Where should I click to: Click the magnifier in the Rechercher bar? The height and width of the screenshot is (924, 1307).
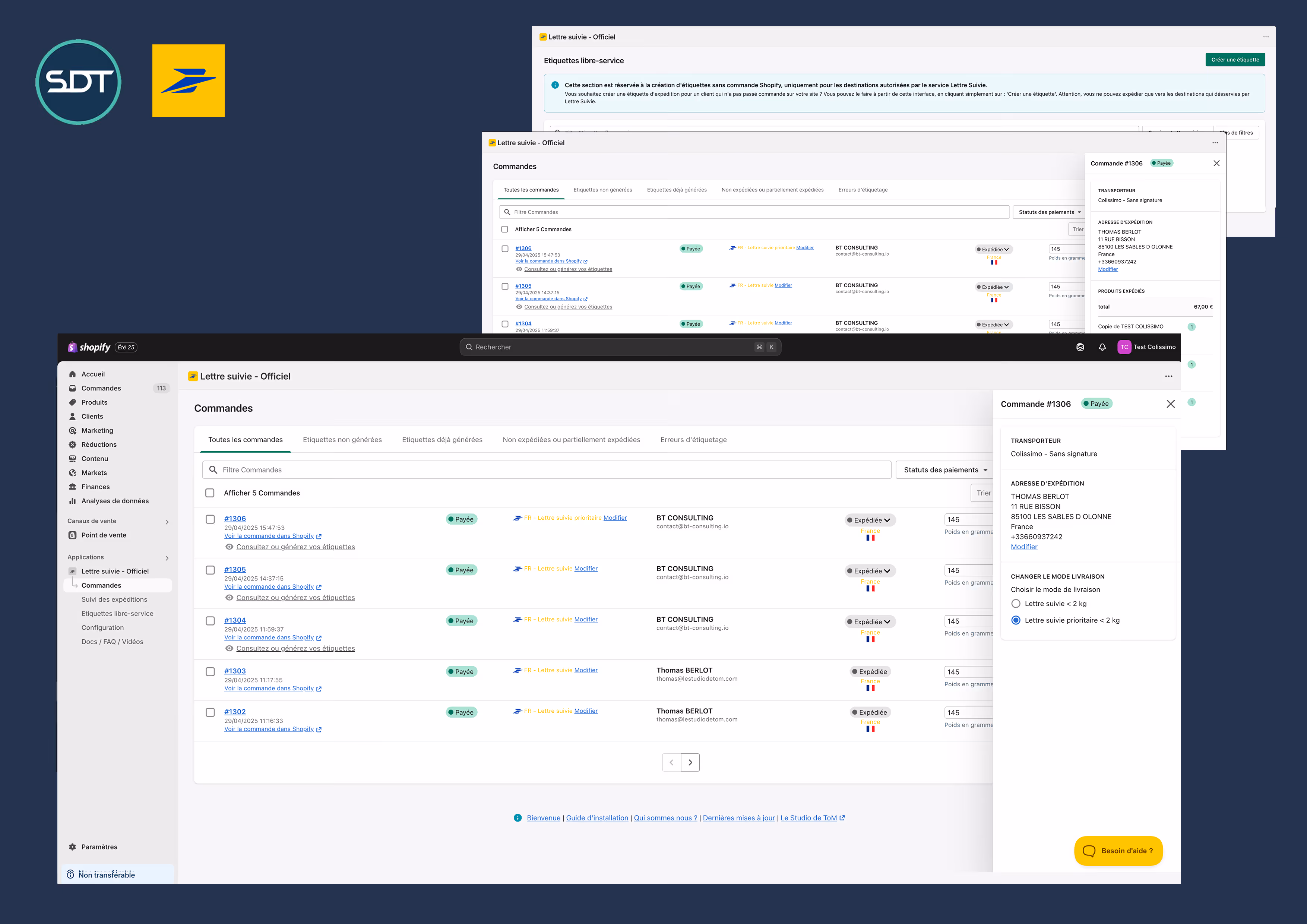[469, 347]
